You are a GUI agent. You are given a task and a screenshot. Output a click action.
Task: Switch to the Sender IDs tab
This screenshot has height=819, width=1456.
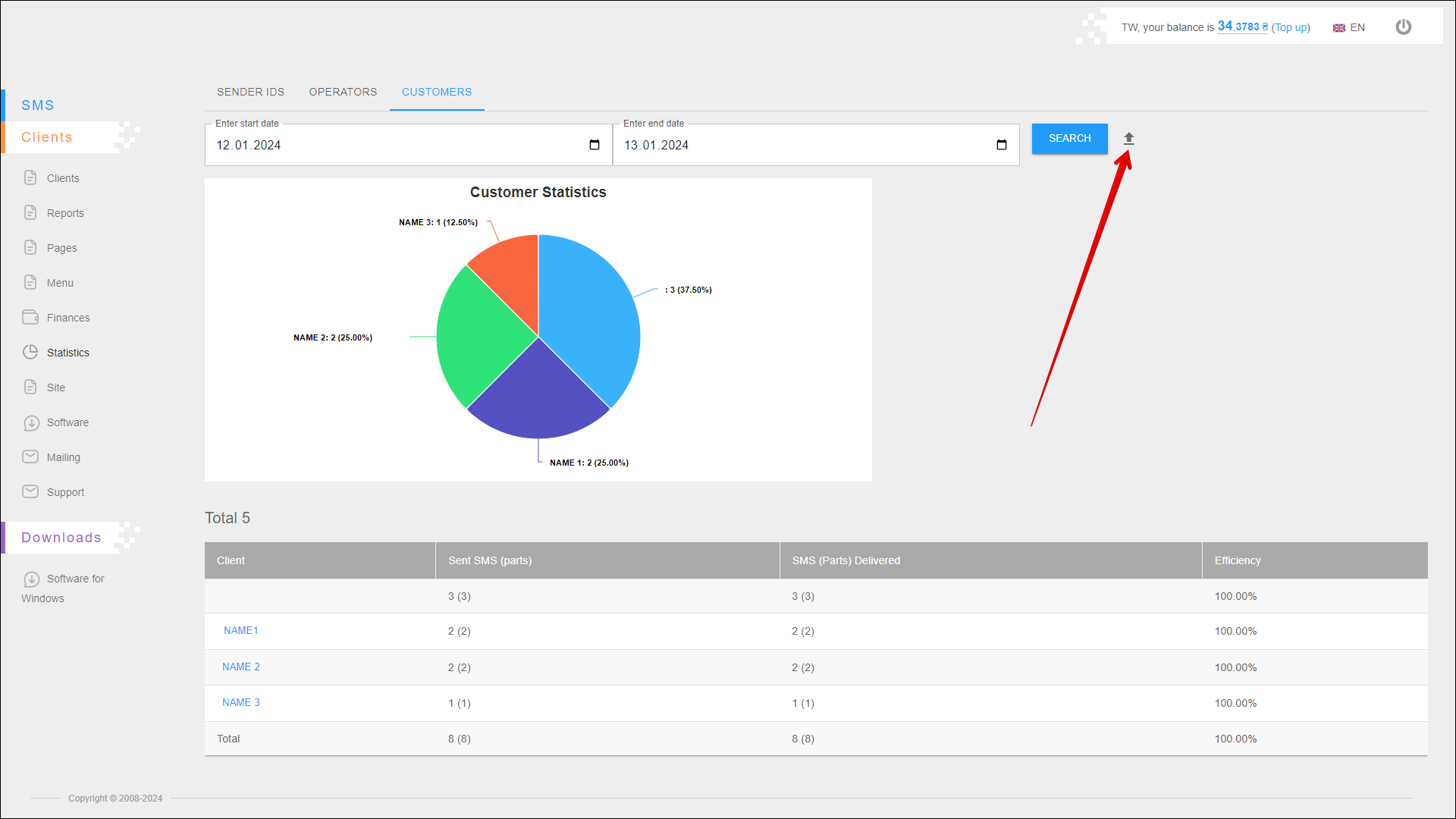pos(250,92)
